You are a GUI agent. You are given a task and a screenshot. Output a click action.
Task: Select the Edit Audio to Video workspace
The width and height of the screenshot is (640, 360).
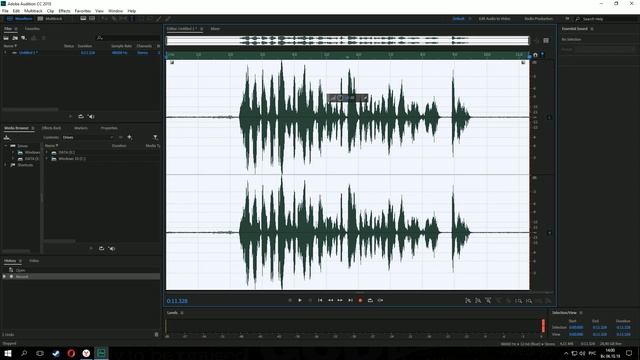[494, 19]
